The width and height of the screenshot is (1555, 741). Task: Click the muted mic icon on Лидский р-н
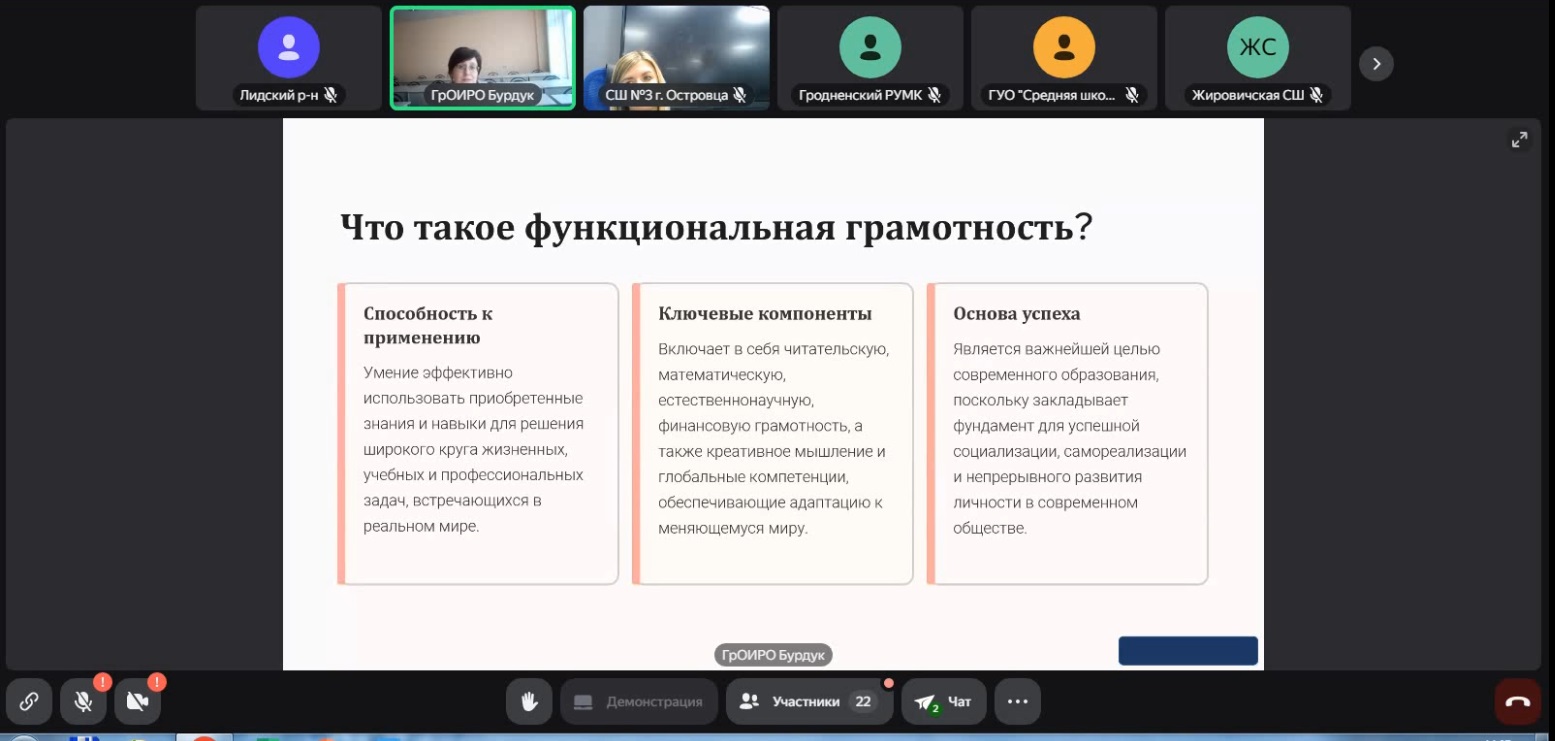point(331,95)
